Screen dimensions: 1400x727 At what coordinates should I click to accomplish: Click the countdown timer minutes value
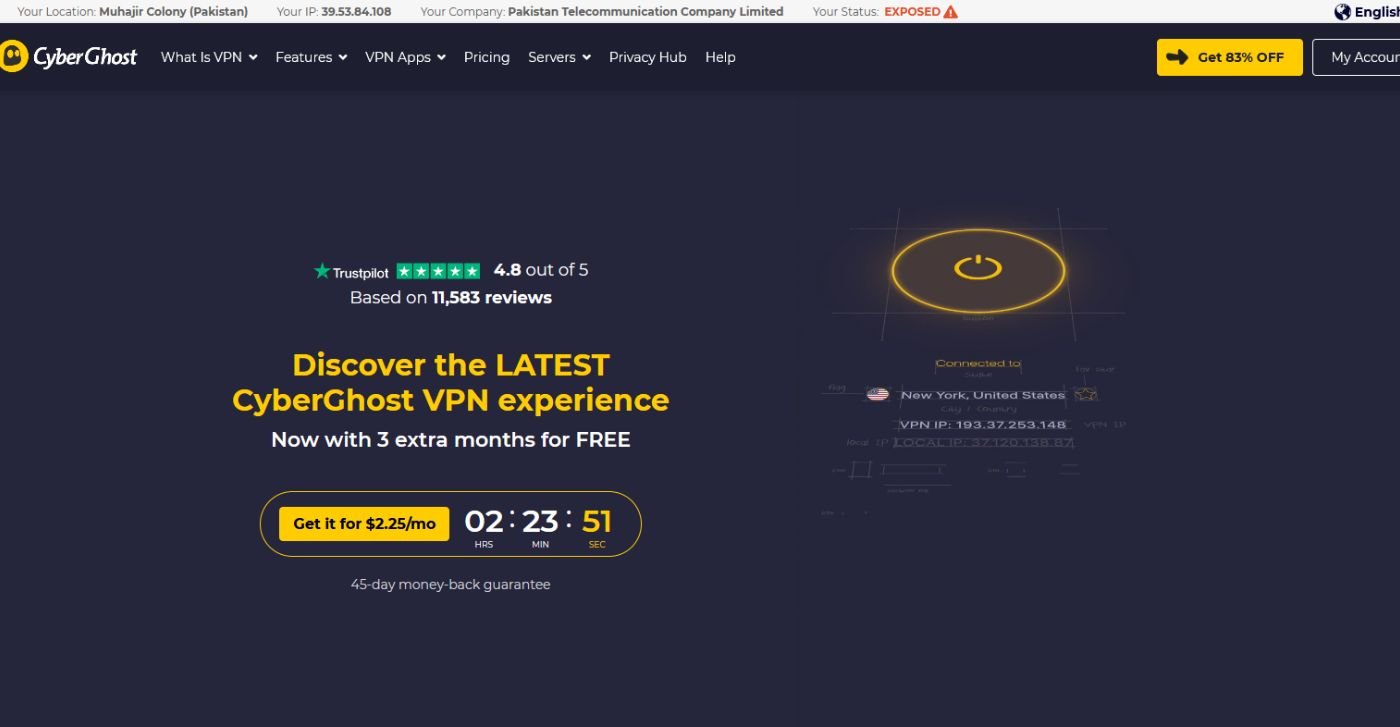point(540,521)
